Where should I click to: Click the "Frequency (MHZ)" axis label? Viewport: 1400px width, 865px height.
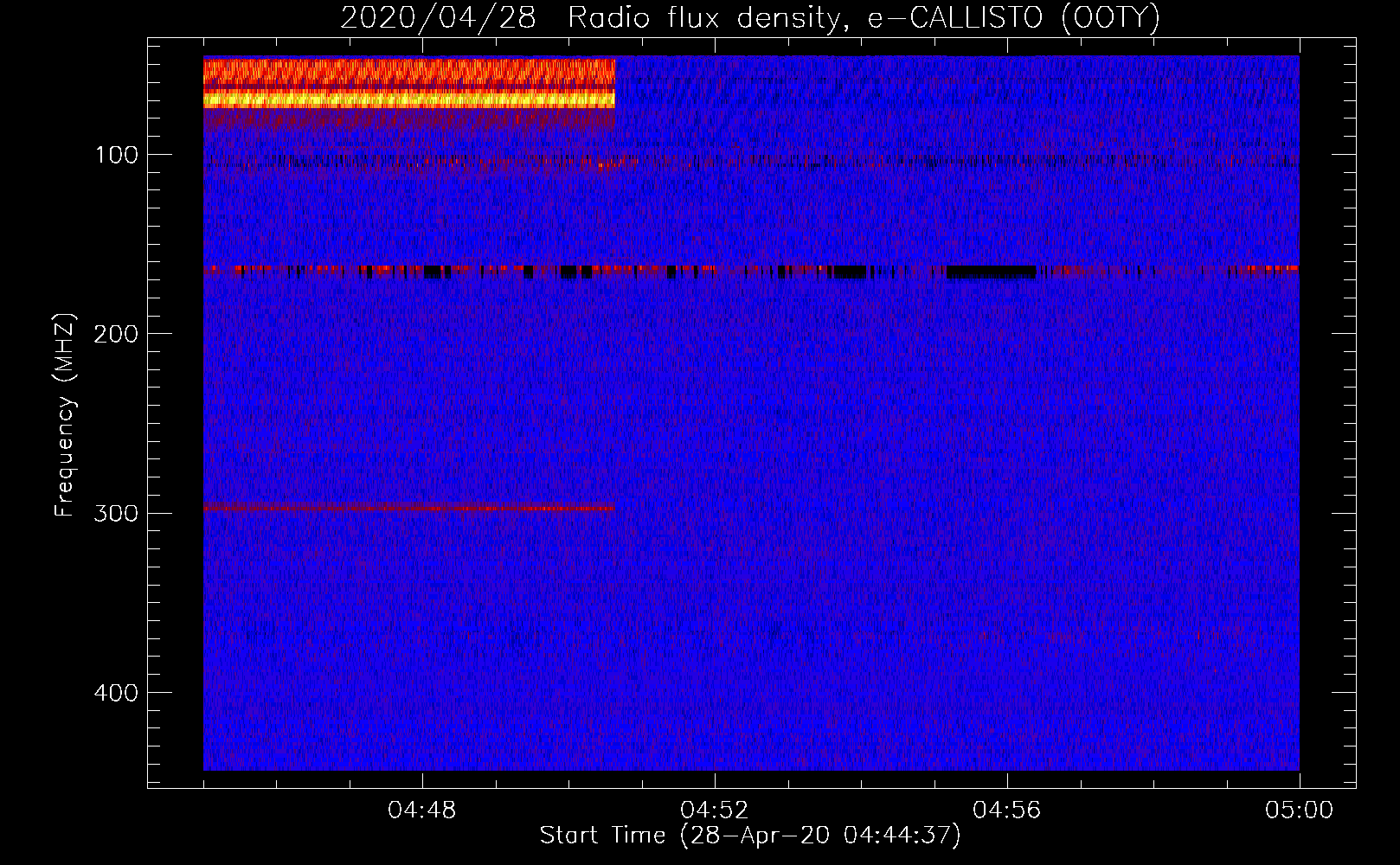pyautogui.click(x=65, y=415)
